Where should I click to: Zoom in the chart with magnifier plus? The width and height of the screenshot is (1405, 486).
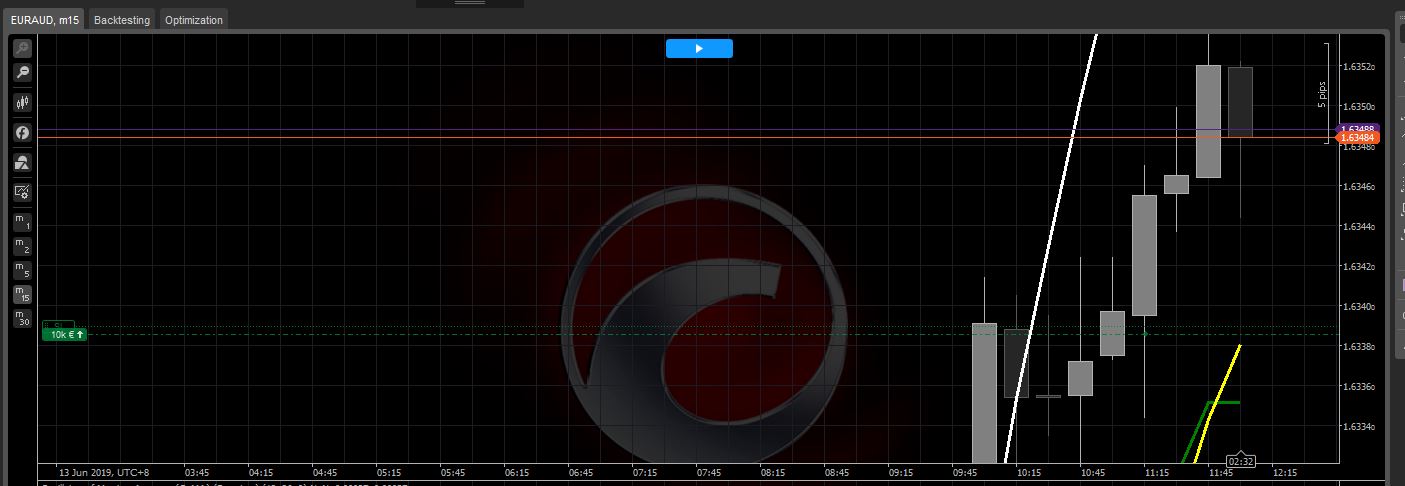coord(22,48)
